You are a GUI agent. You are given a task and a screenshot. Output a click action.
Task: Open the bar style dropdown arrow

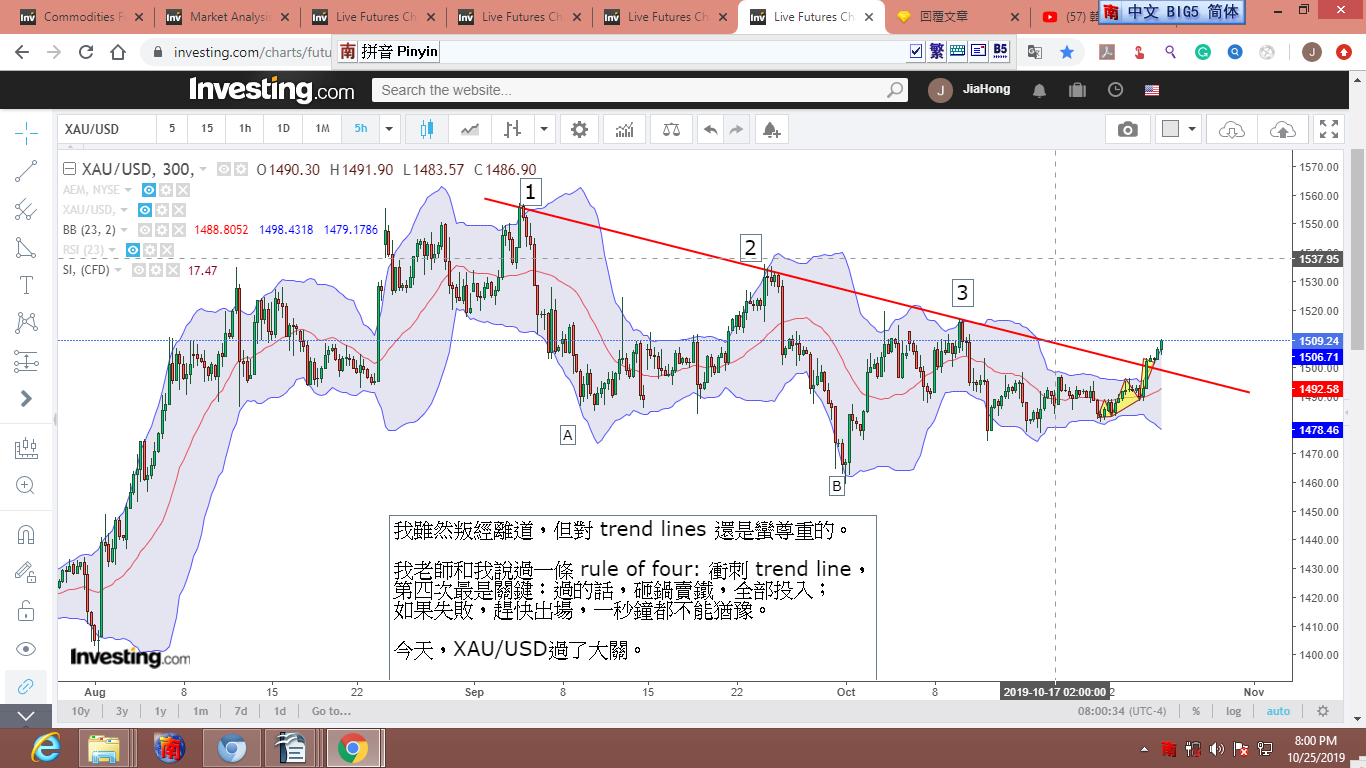pos(544,129)
